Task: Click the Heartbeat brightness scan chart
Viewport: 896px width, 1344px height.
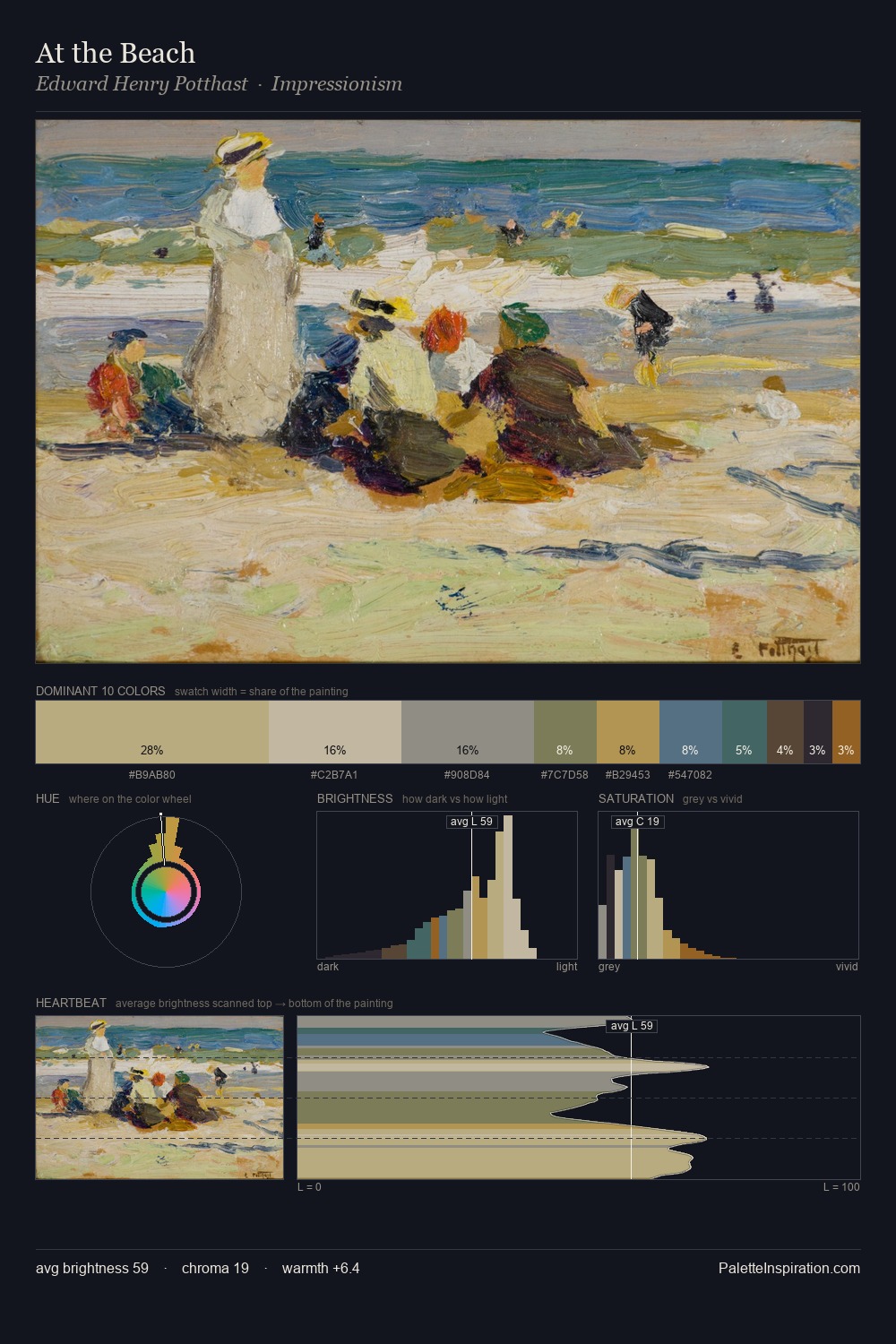Action: pyautogui.click(x=579, y=1098)
